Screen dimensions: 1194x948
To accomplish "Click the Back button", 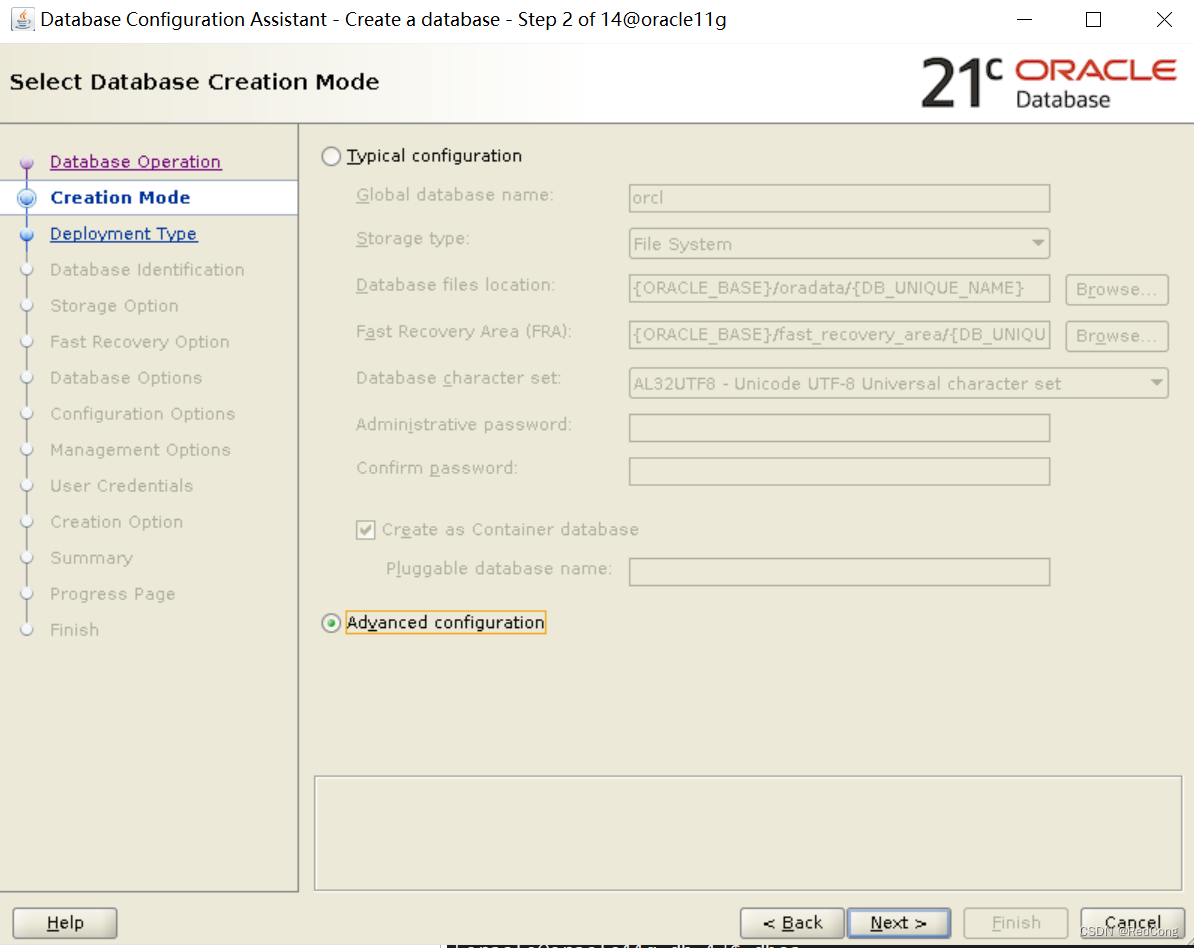I will tap(792, 923).
